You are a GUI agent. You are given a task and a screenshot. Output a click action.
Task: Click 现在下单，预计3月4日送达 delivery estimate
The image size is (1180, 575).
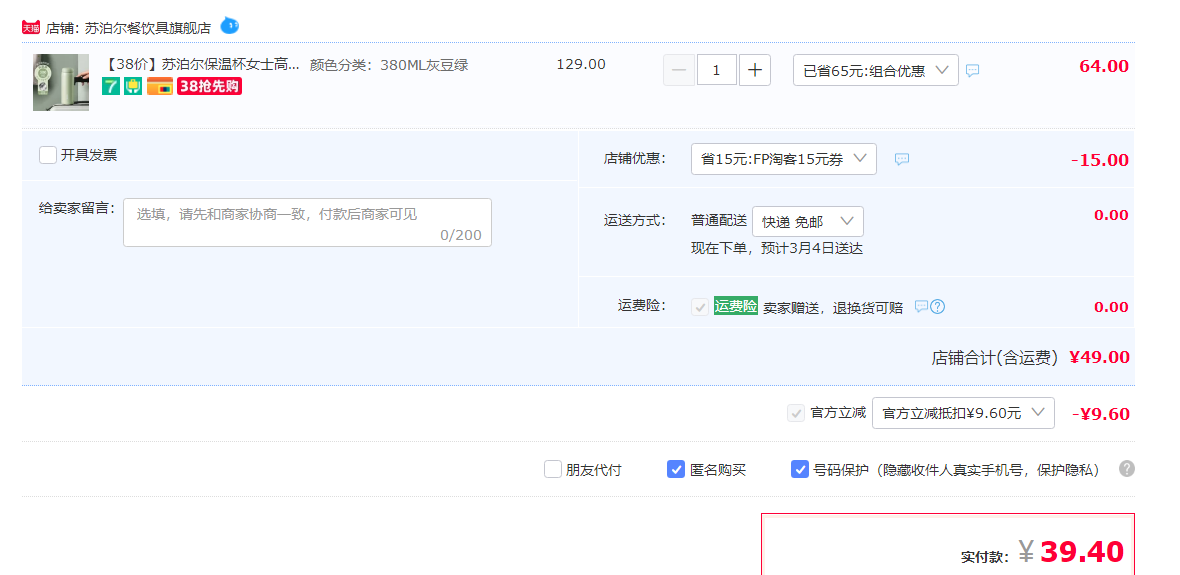point(777,248)
